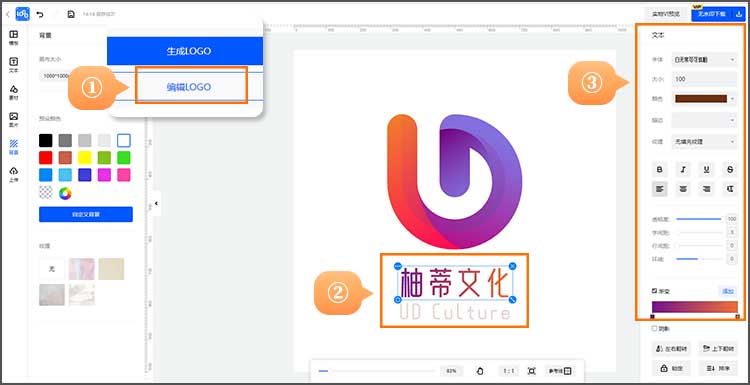
Task: Click the delete handle on selected text box
Action: pyautogui.click(x=513, y=265)
